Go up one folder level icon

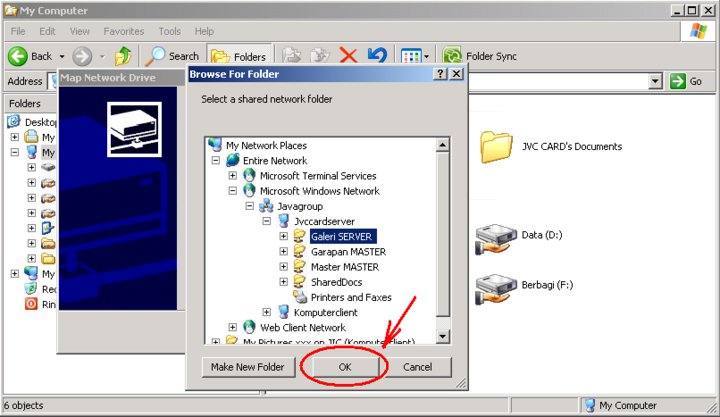click(123, 56)
